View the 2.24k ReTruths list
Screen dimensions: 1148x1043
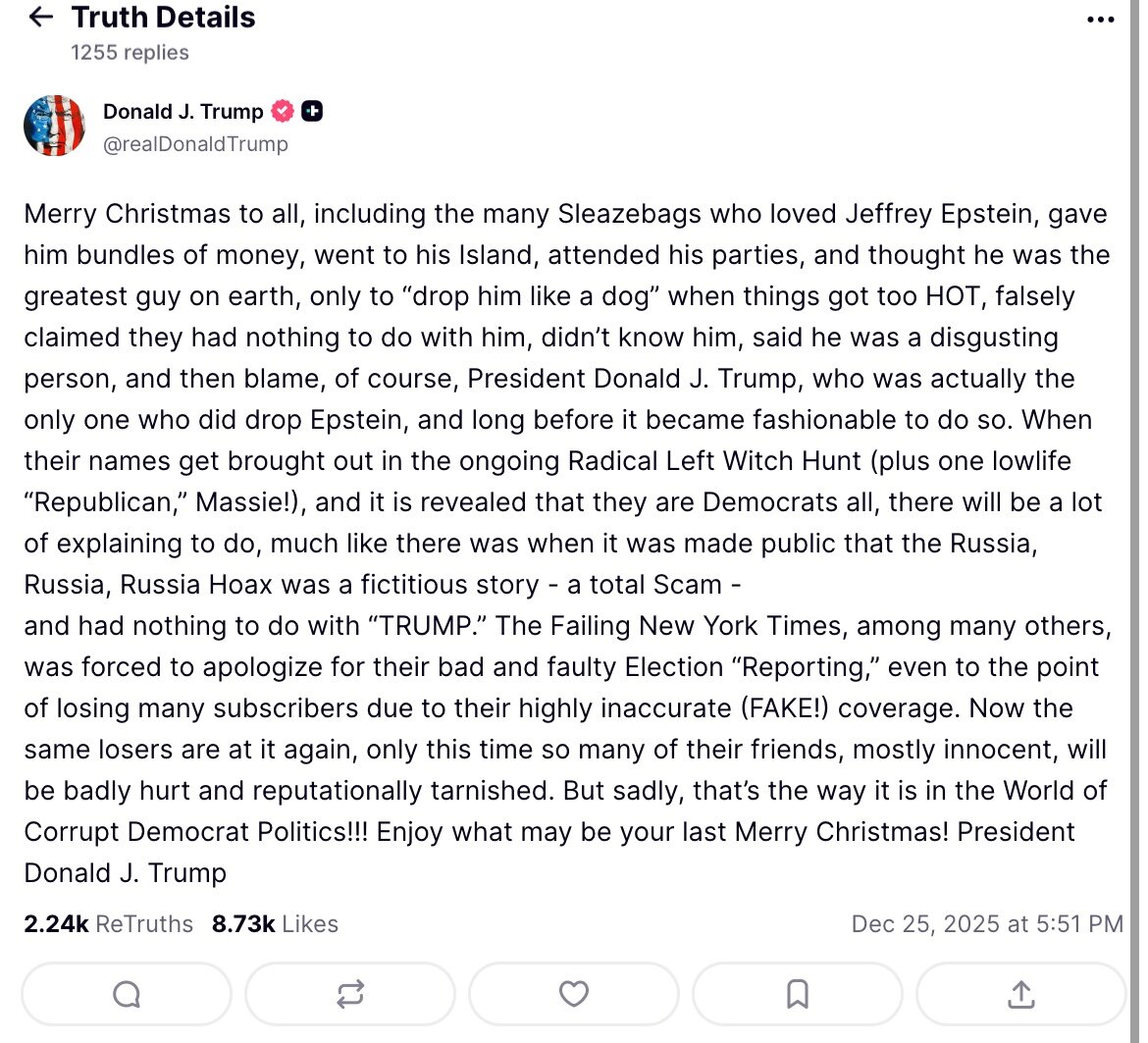coord(109,924)
